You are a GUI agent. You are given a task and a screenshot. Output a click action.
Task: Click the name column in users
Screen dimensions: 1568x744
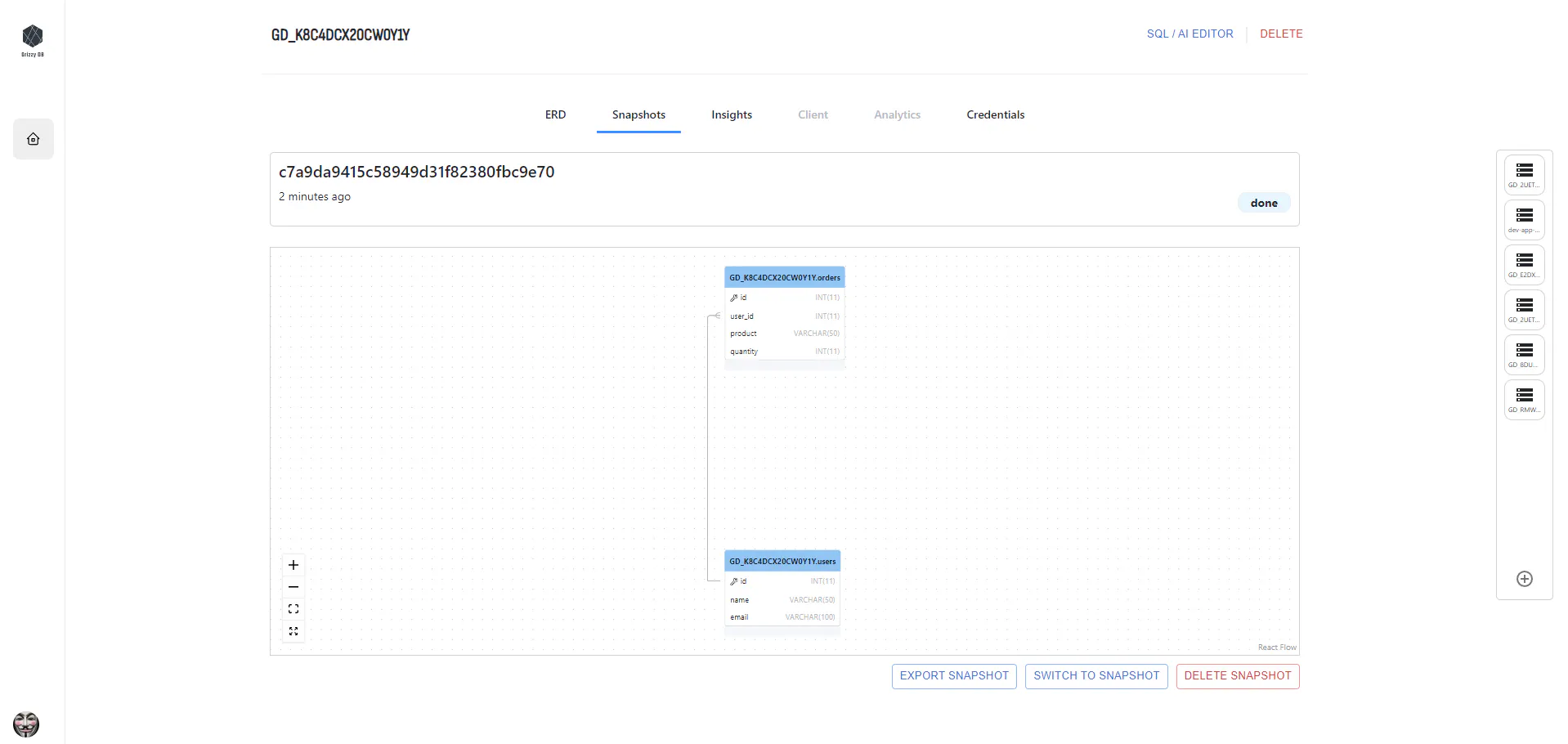point(782,600)
